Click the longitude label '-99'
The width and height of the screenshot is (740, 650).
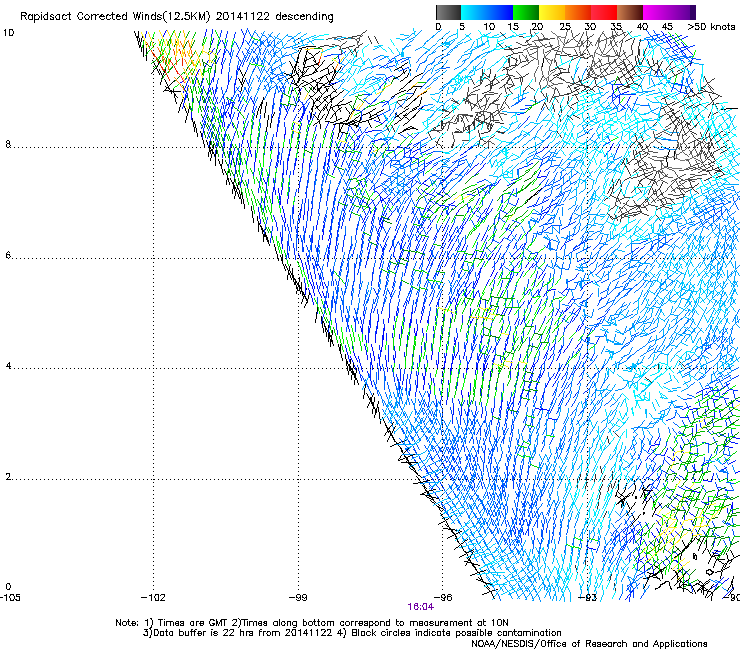click(298, 598)
